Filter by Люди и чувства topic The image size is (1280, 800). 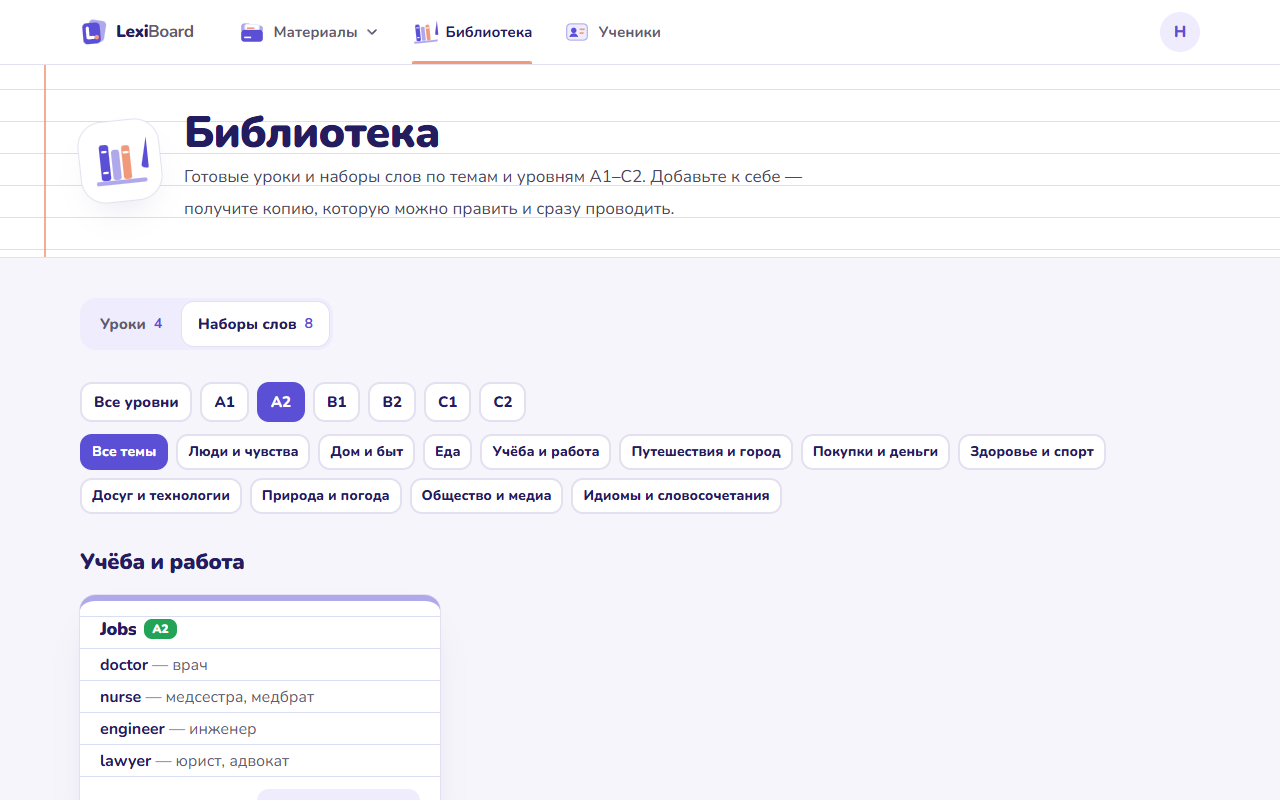click(x=243, y=452)
